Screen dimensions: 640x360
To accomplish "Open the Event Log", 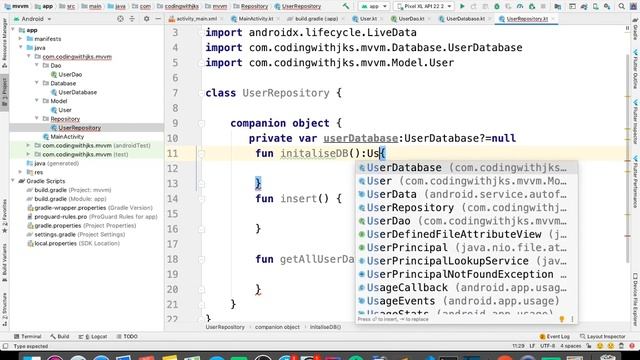I will (x=554, y=337).
